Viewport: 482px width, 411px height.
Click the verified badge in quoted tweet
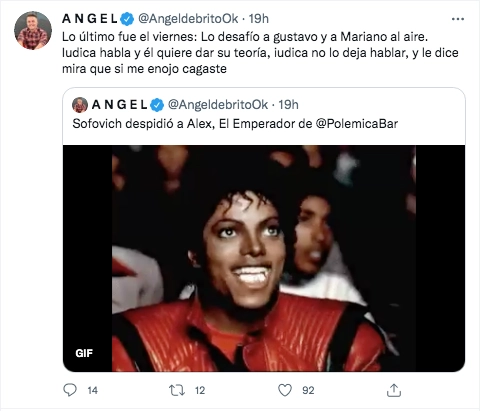(x=157, y=105)
